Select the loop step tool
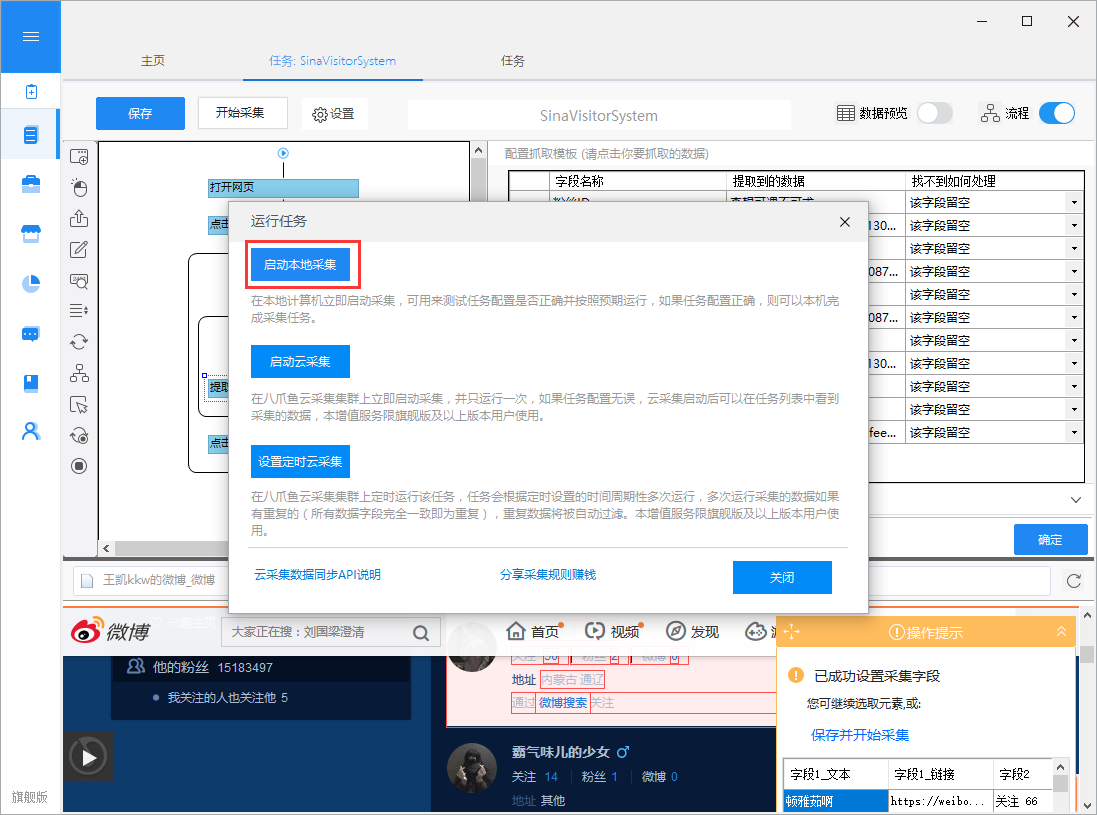Image resolution: width=1097 pixels, height=815 pixels. (x=79, y=341)
